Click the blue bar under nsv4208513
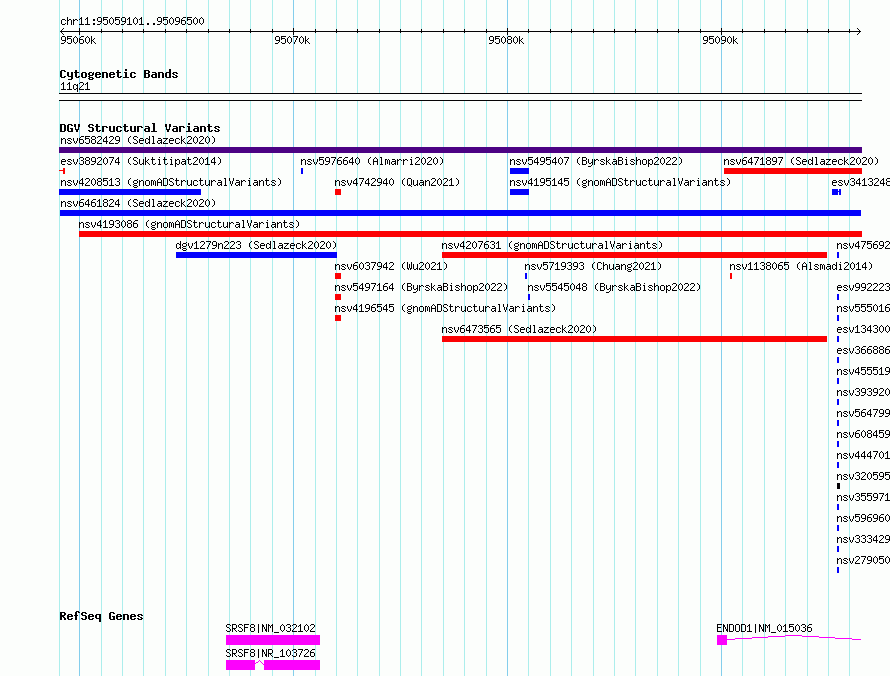 click(x=130, y=192)
